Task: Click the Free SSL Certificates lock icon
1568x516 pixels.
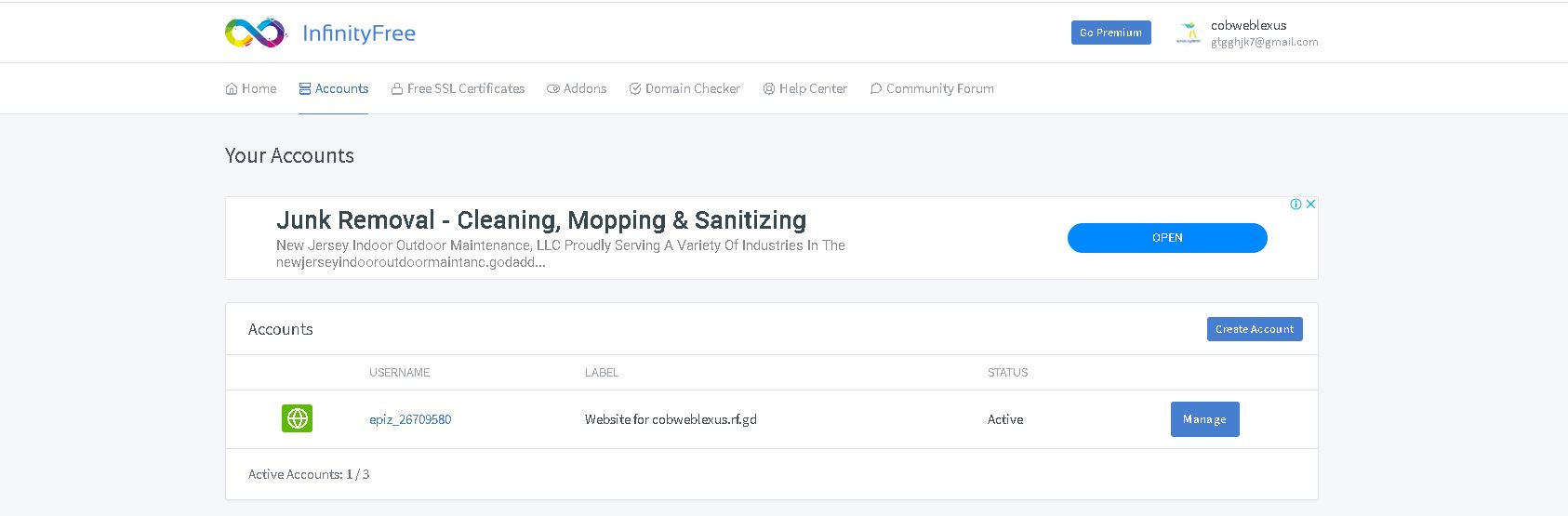Action: 397,89
